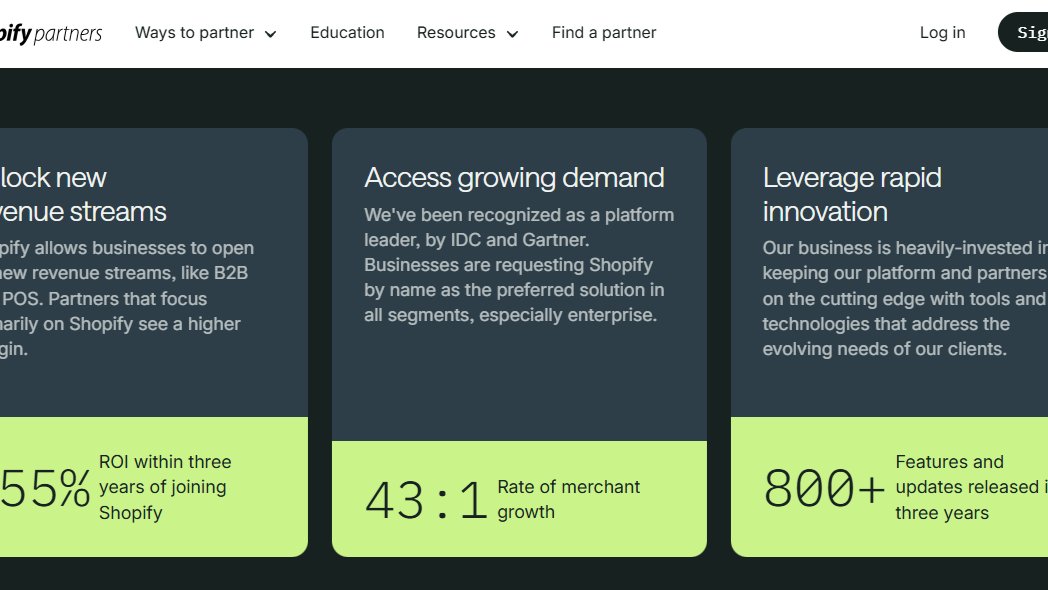1048x590 pixels.
Task: Click the paragraph about B2B revenue streams
Action: 127,298
